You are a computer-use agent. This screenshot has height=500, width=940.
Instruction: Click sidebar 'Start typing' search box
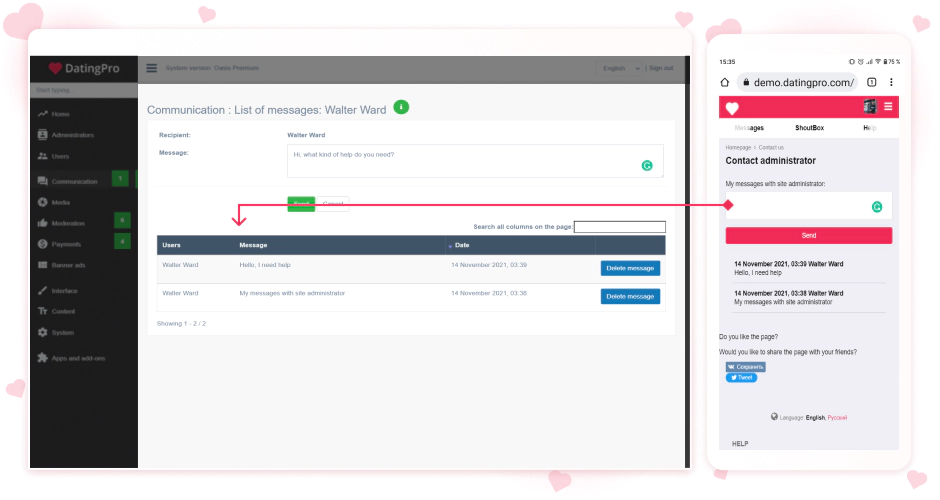(84, 91)
